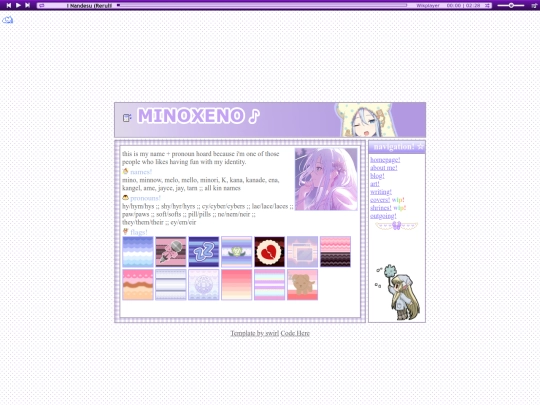Open the blog! navigation link
This screenshot has height=405, width=540.
[377, 176]
